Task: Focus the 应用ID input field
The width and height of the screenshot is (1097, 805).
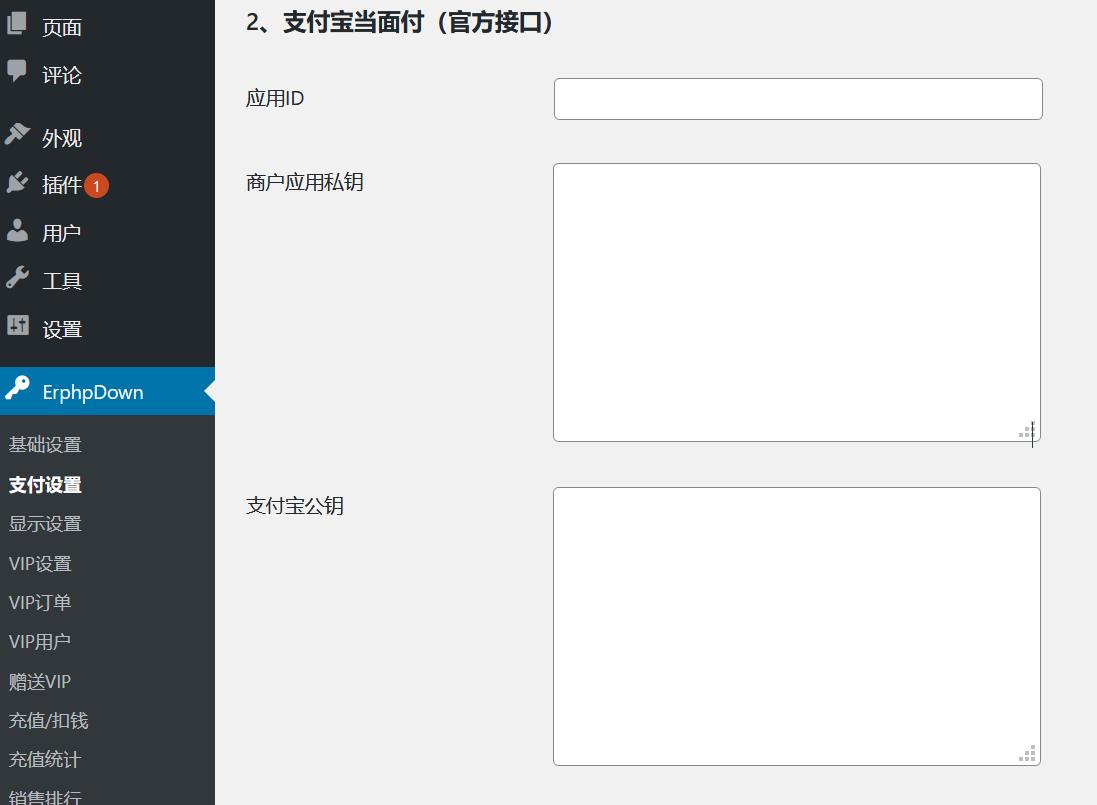Action: (x=797, y=99)
